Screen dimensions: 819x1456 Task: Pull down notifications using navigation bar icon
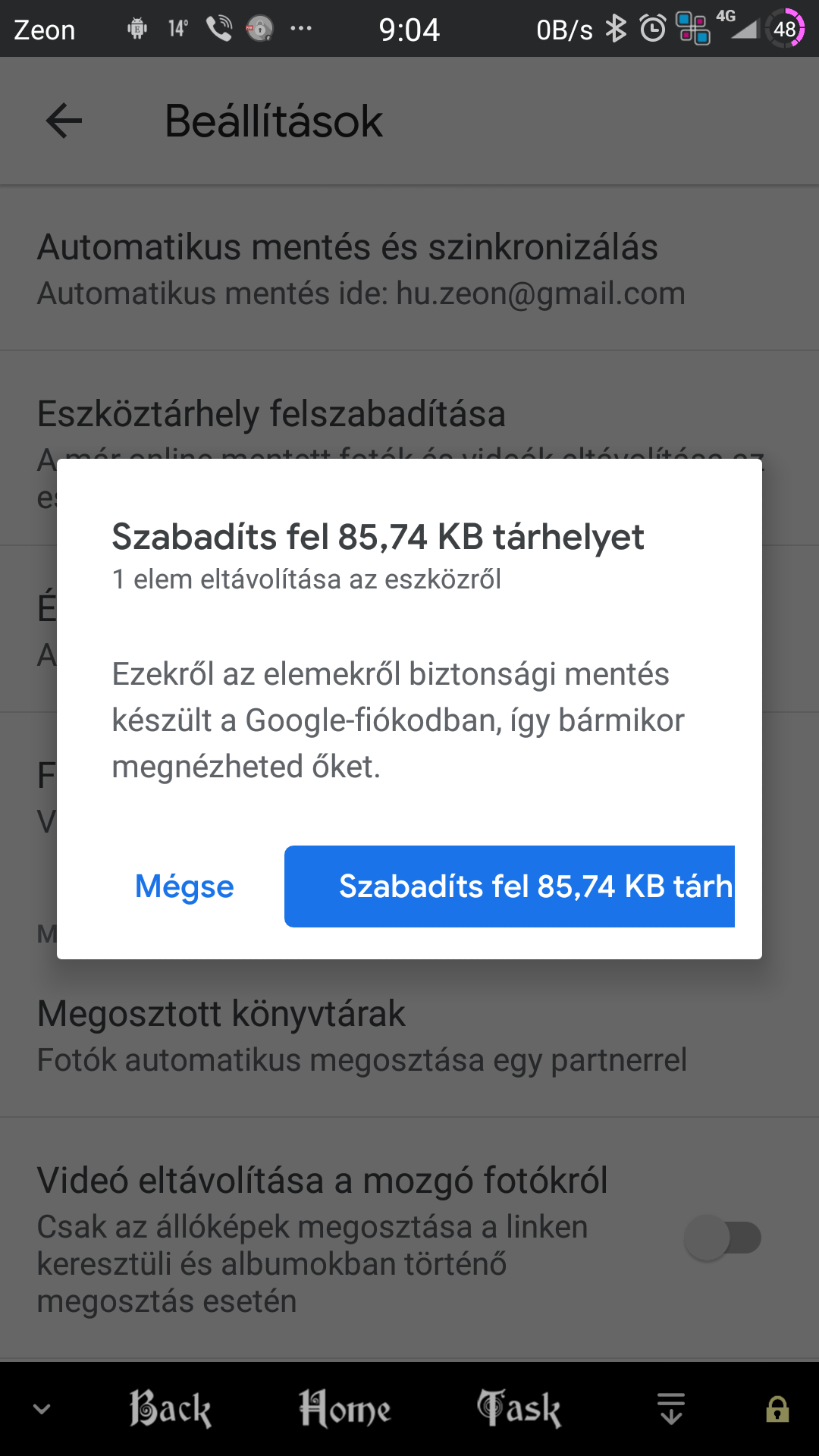(x=671, y=1410)
